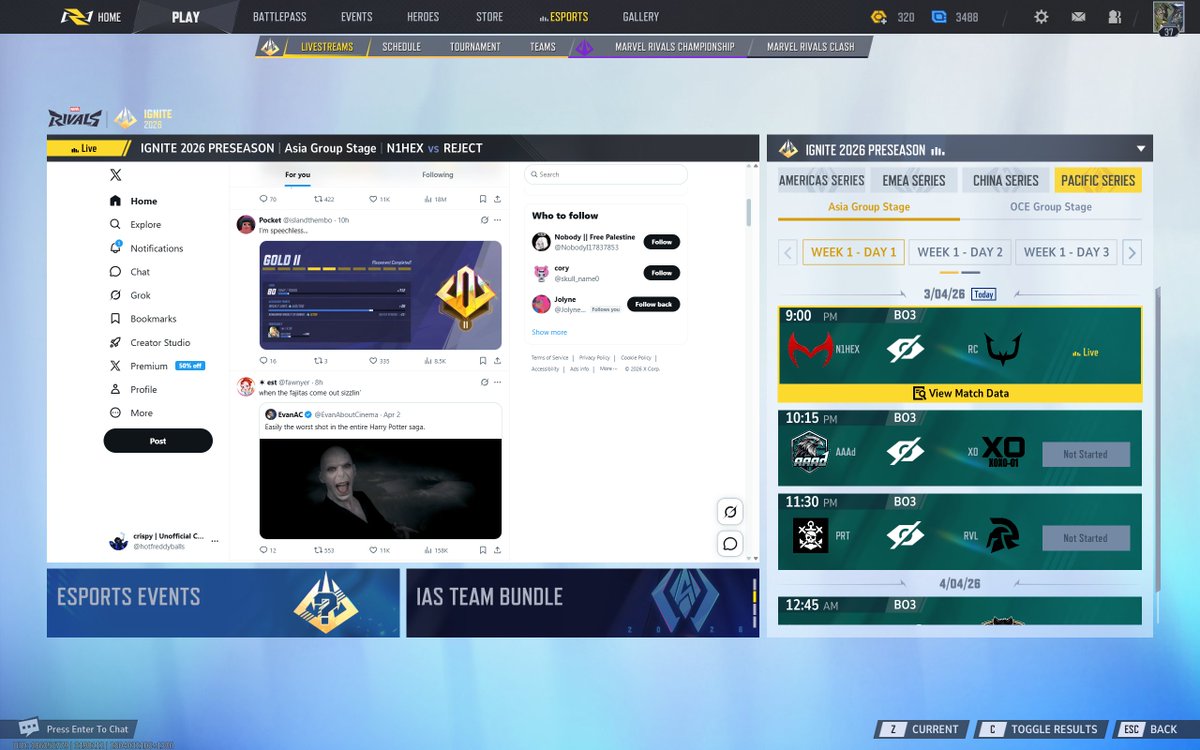Click Show more under Who to follow
This screenshot has height=750, width=1200.
click(x=549, y=332)
